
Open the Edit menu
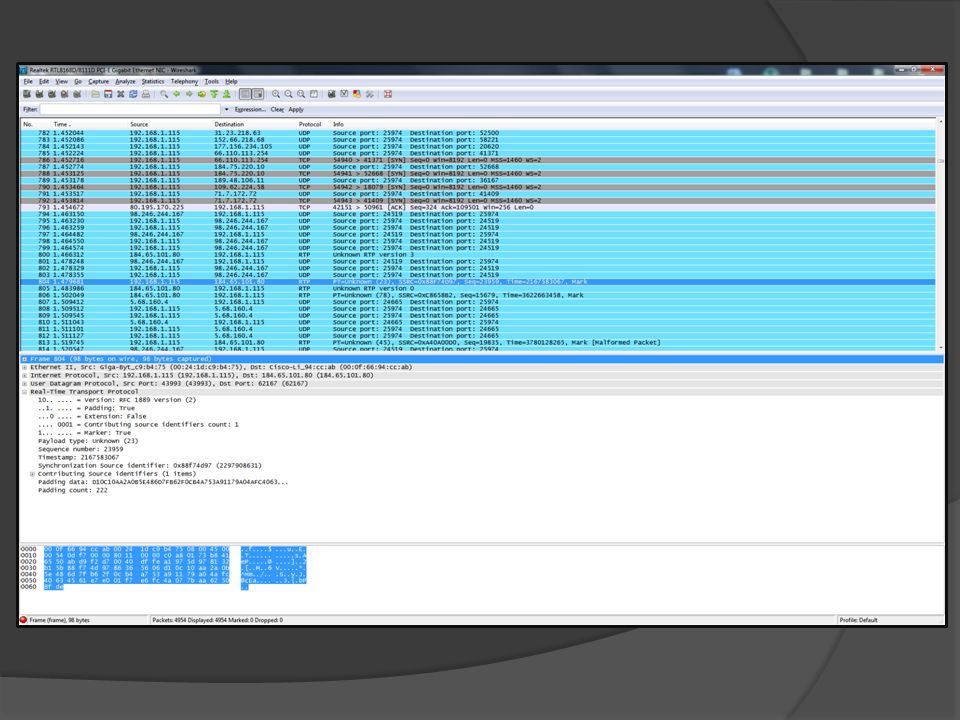point(44,81)
